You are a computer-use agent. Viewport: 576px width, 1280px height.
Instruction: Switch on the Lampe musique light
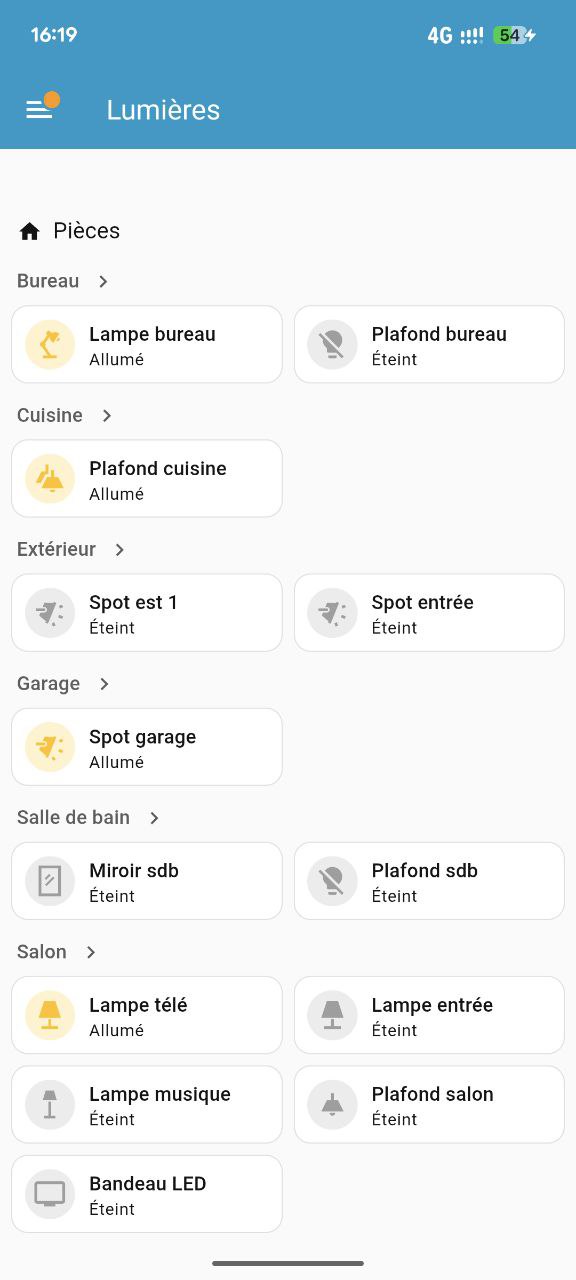coord(146,1104)
